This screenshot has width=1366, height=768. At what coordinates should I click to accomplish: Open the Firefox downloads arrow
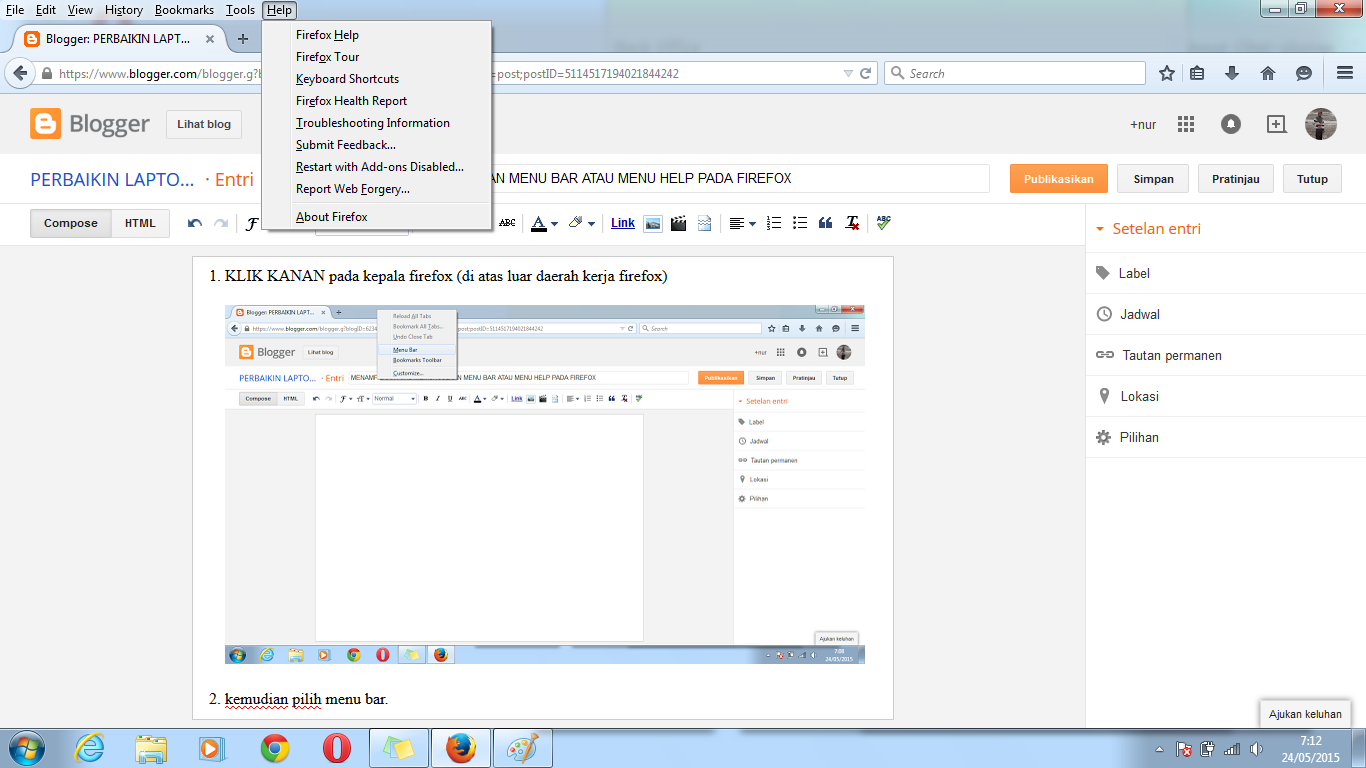click(x=1232, y=73)
